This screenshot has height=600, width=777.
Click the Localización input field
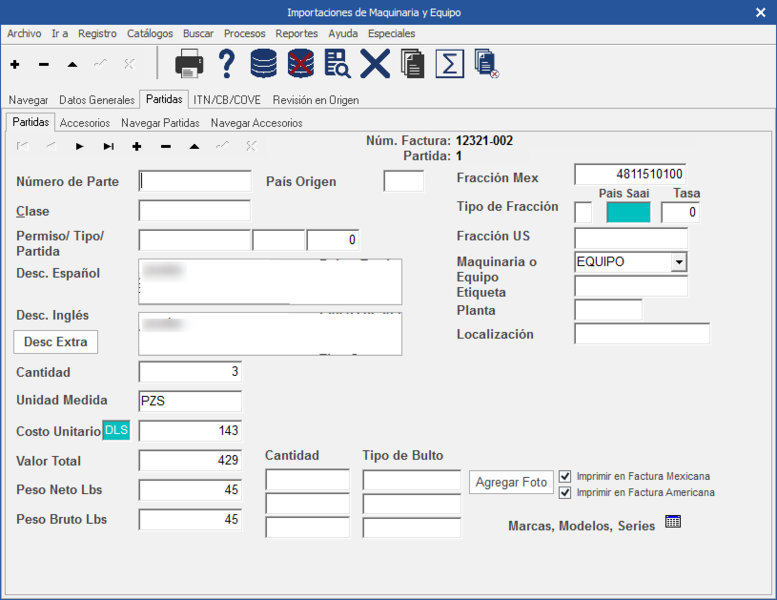click(x=642, y=334)
